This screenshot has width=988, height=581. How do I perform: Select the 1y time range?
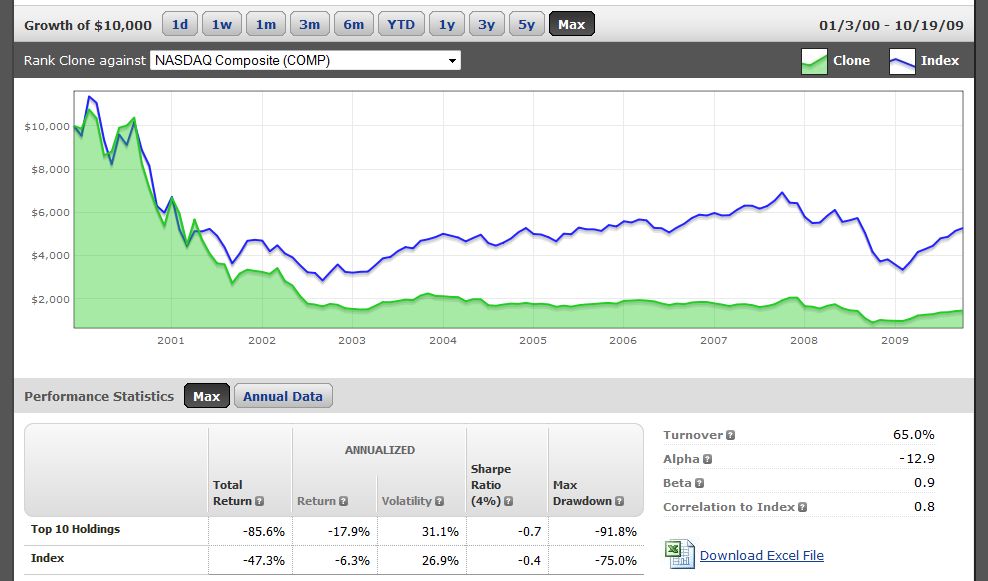446,24
